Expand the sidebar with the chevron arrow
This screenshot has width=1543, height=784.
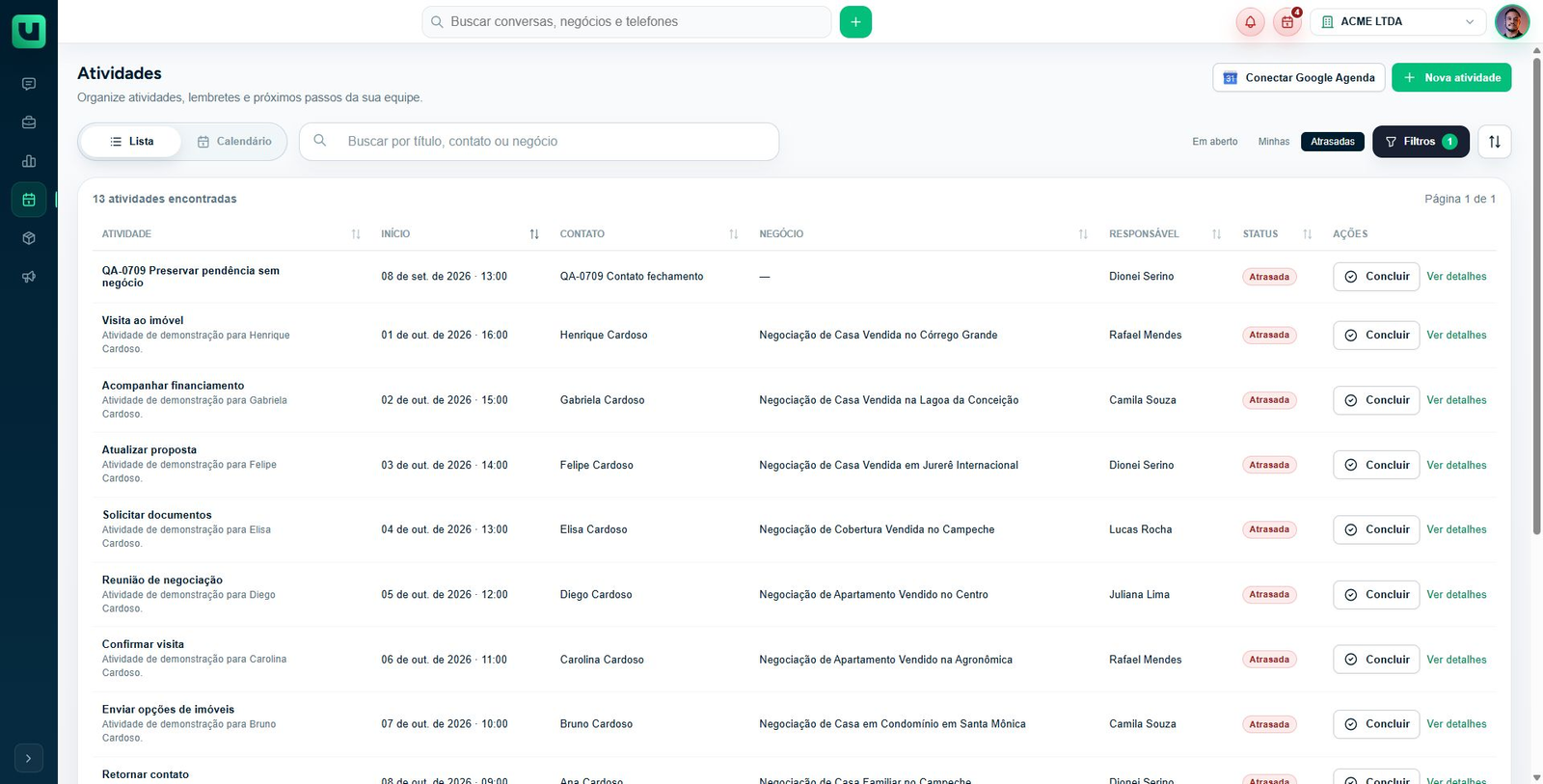(x=29, y=758)
